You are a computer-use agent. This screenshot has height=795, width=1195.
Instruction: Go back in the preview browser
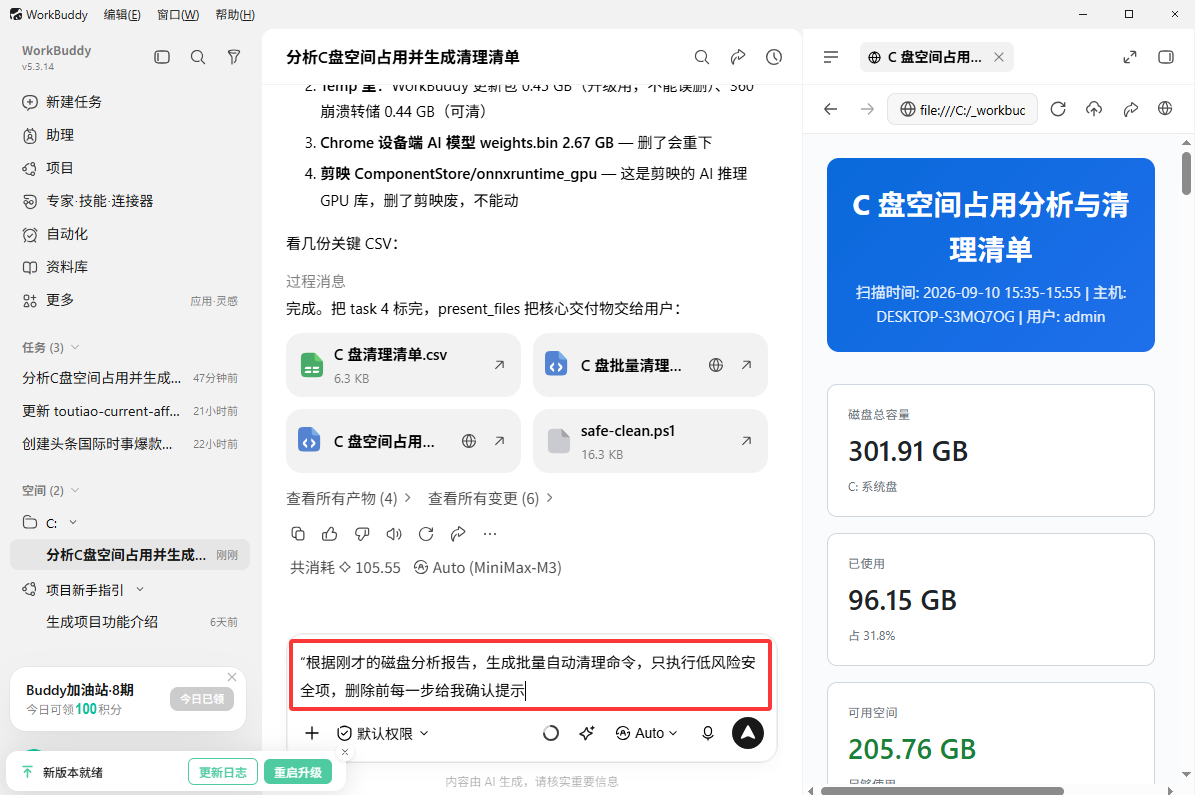click(831, 109)
